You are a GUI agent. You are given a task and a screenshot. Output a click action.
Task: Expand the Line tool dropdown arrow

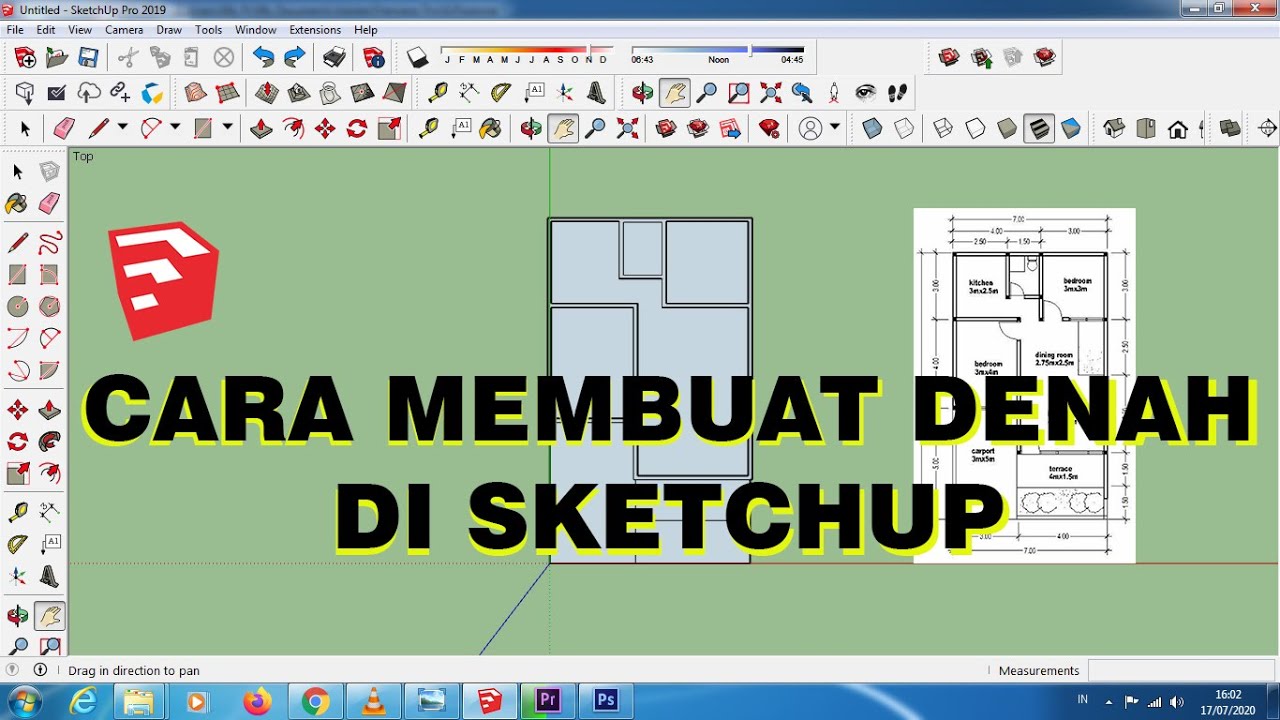point(122,127)
